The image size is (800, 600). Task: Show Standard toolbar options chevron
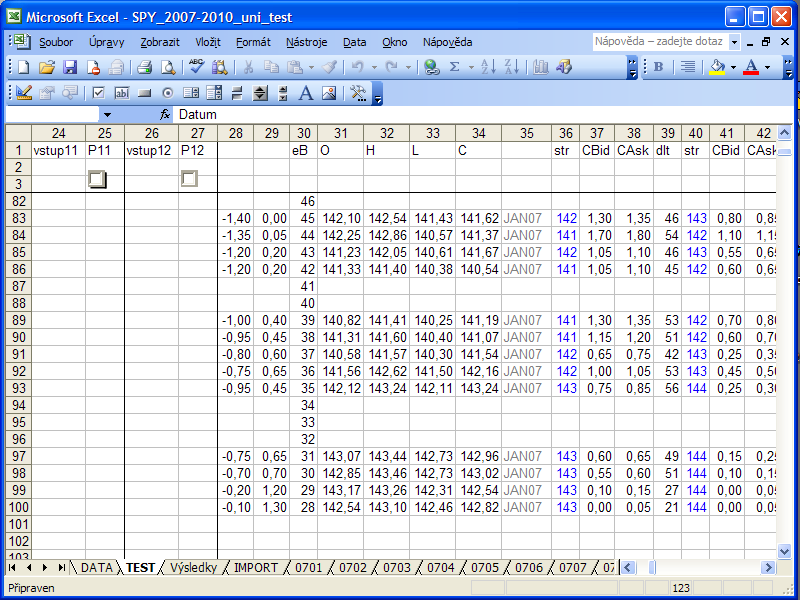(632, 67)
